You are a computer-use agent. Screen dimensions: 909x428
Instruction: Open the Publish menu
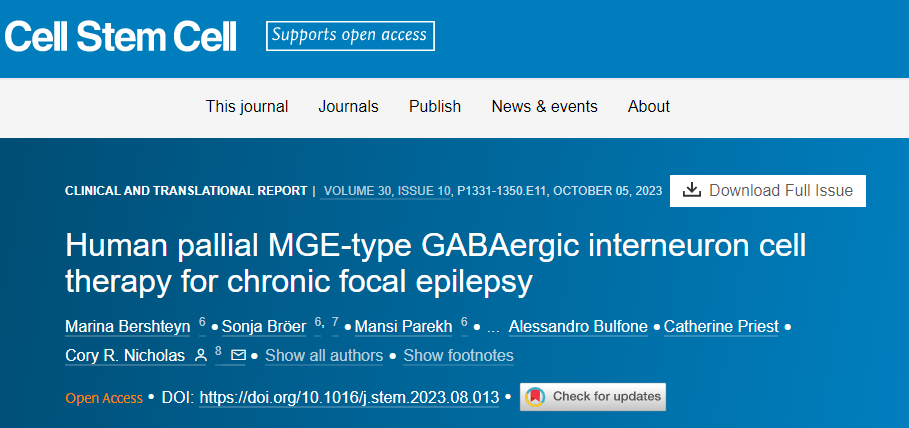pos(435,107)
